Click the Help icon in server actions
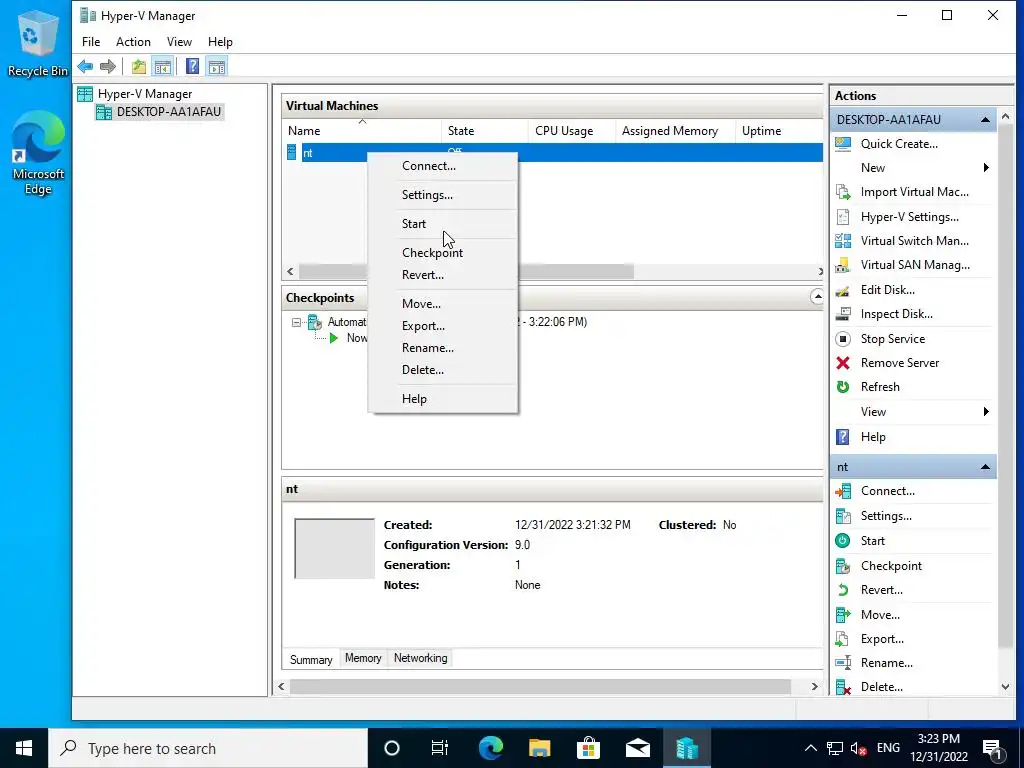The image size is (1024, 768). 843,437
